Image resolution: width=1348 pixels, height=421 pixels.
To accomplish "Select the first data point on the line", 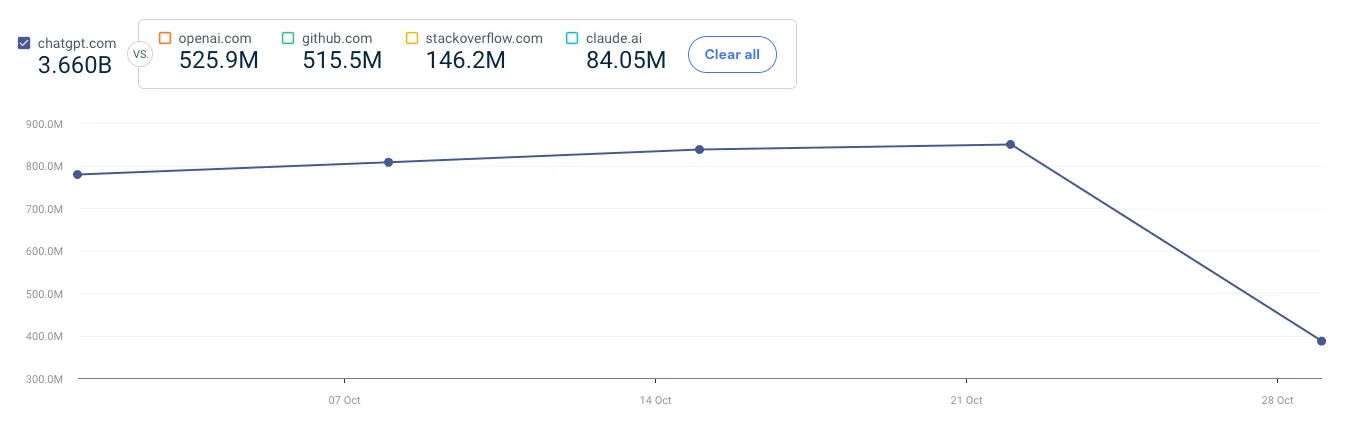I will point(78,175).
